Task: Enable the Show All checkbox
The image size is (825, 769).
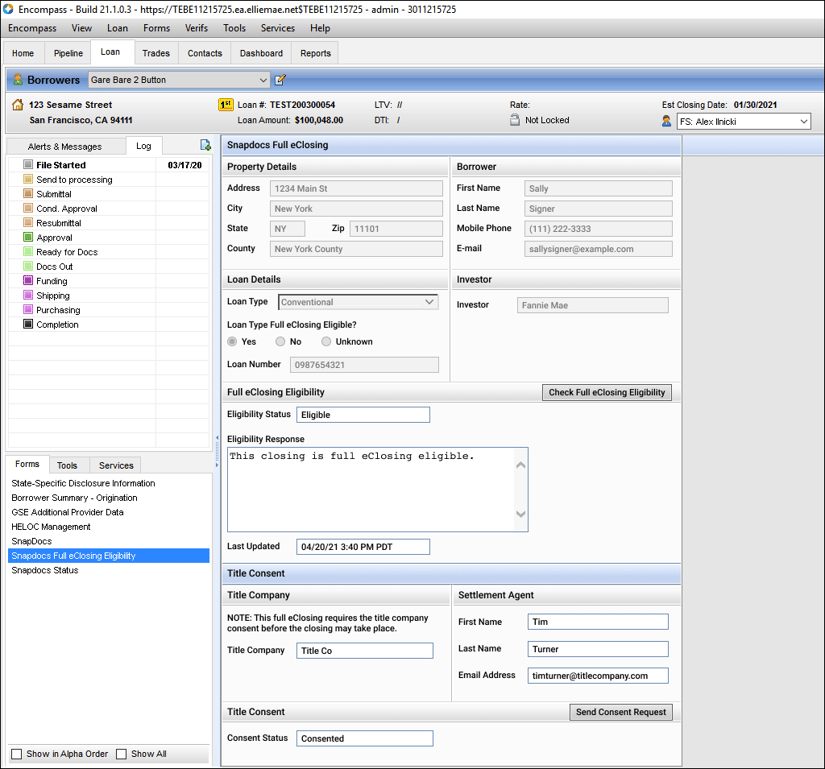Action: (122, 754)
